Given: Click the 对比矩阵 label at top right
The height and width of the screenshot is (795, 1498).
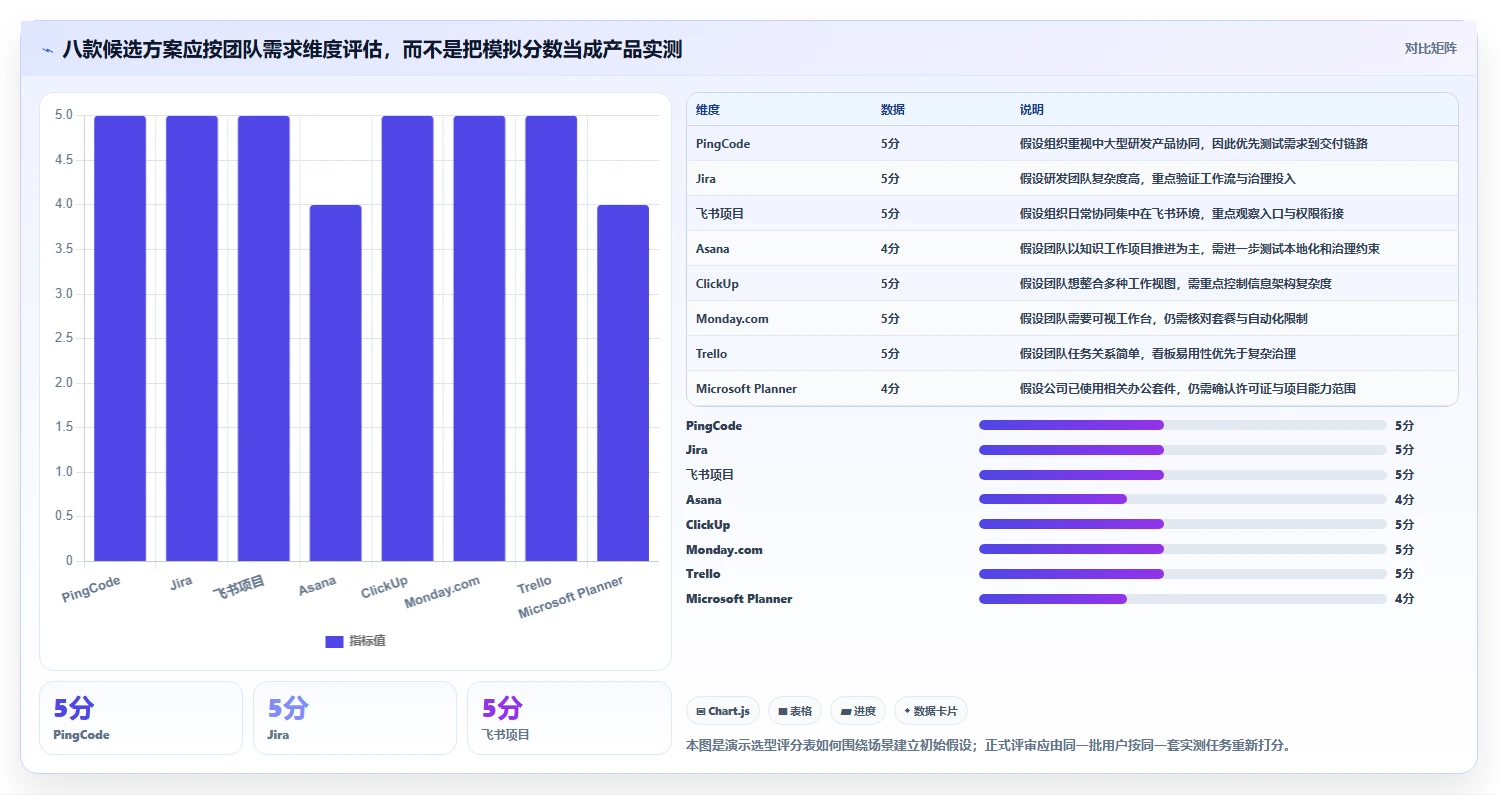Looking at the screenshot, I should pos(1431,48).
